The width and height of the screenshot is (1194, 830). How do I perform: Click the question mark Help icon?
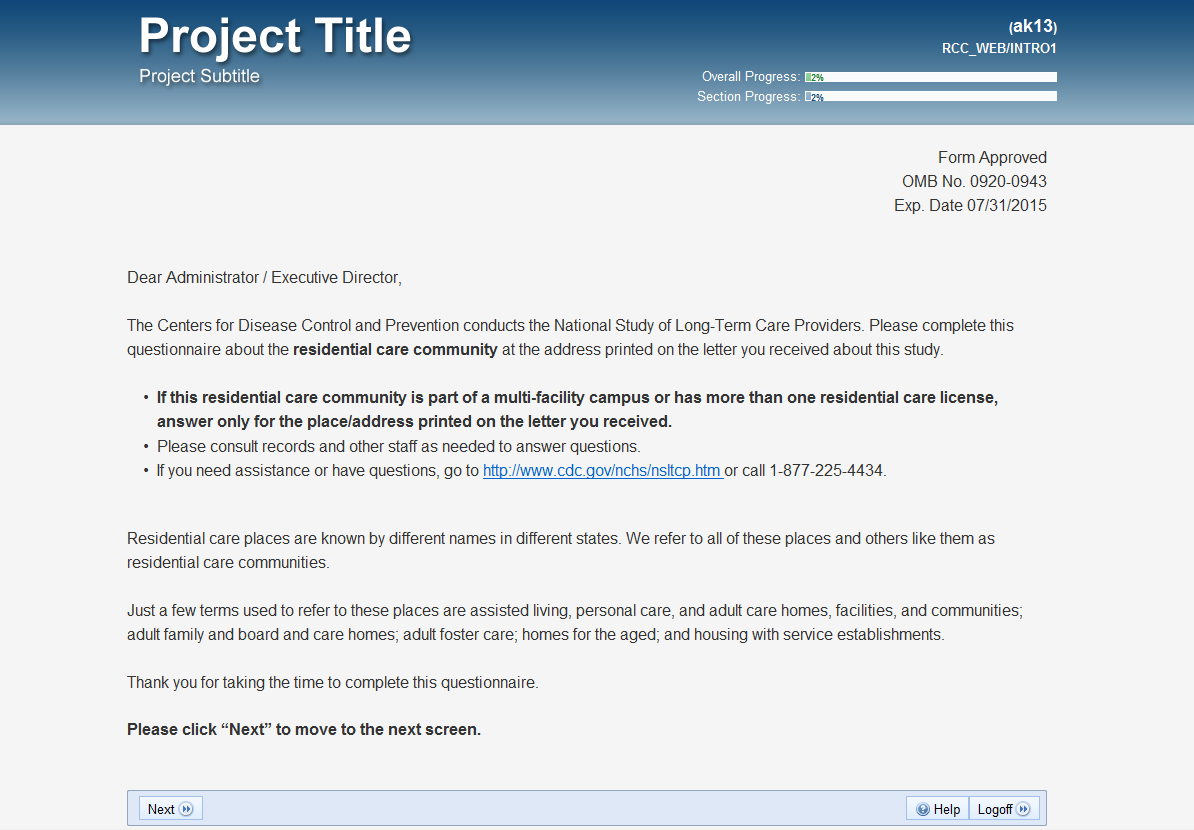pyautogui.click(x=922, y=809)
